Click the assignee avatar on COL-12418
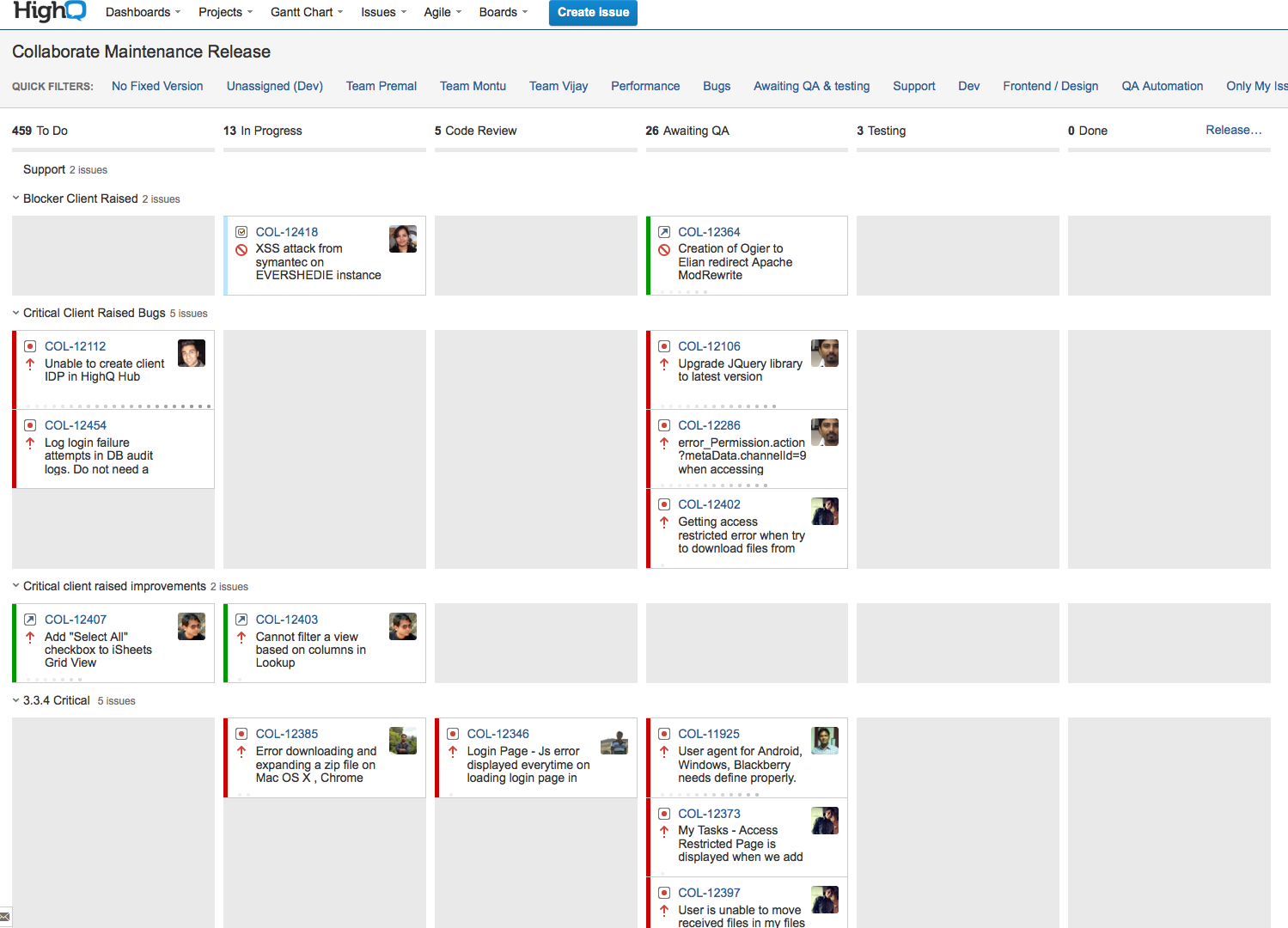1288x928 pixels. 403,239
